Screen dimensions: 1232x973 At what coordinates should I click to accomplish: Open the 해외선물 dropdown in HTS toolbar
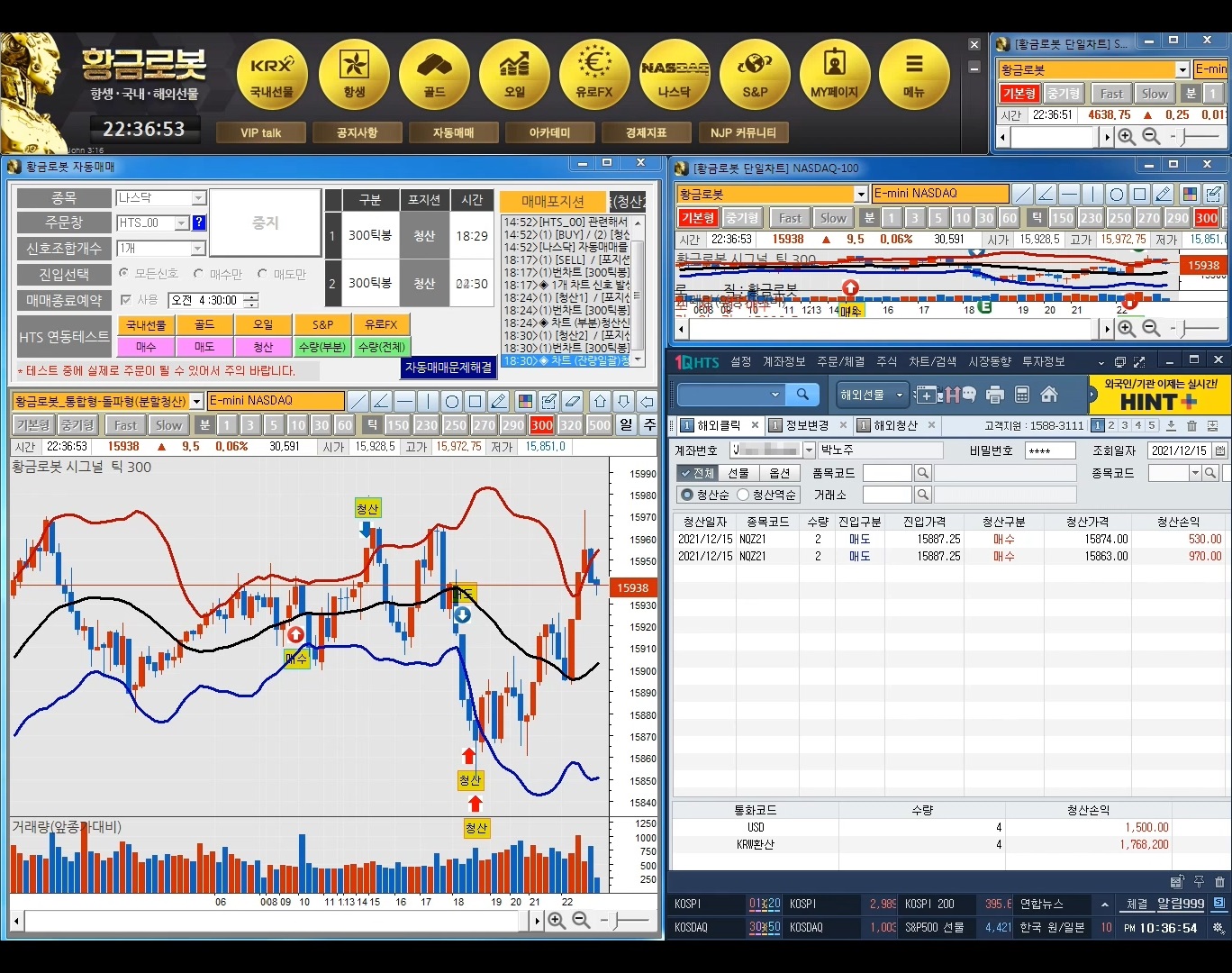pyautogui.click(x=871, y=395)
